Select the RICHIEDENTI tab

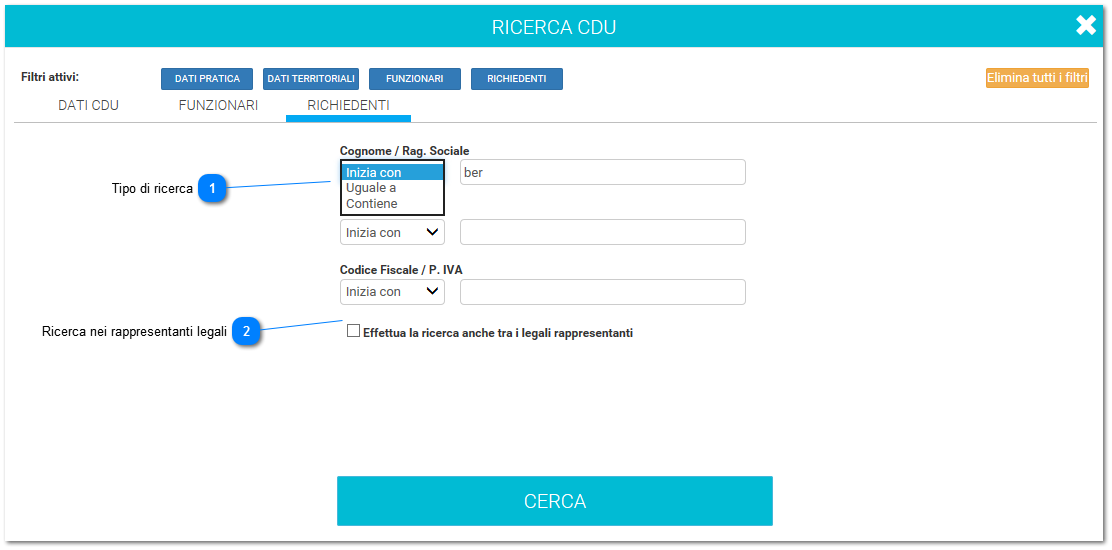348,106
